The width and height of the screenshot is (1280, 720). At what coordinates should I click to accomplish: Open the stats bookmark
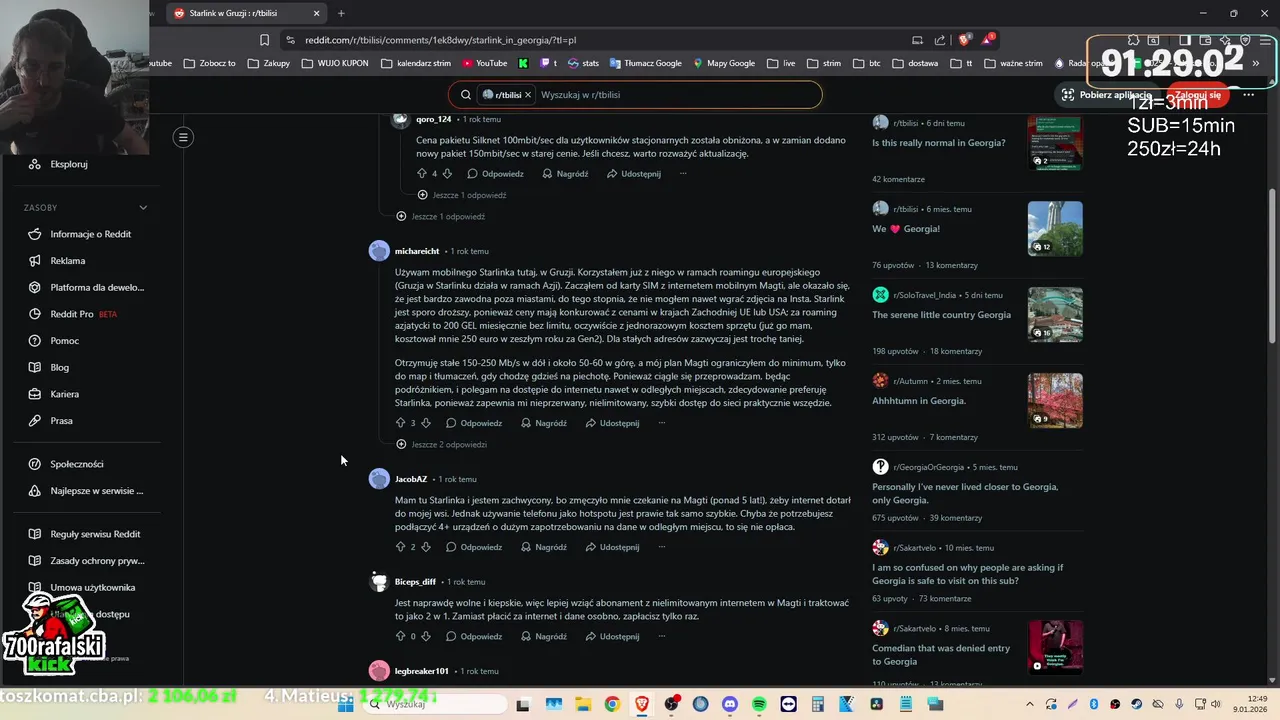pos(583,63)
